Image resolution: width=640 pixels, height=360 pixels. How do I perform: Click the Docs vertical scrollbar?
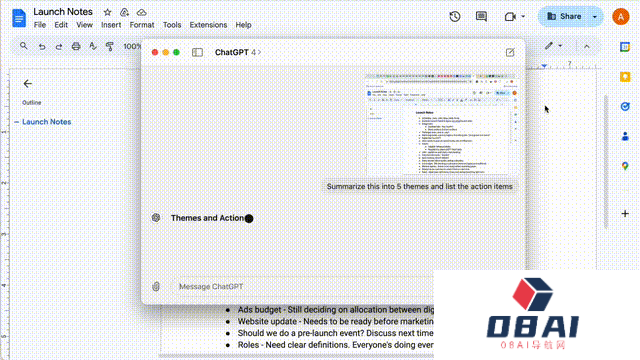pyautogui.click(x=606, y=161)
